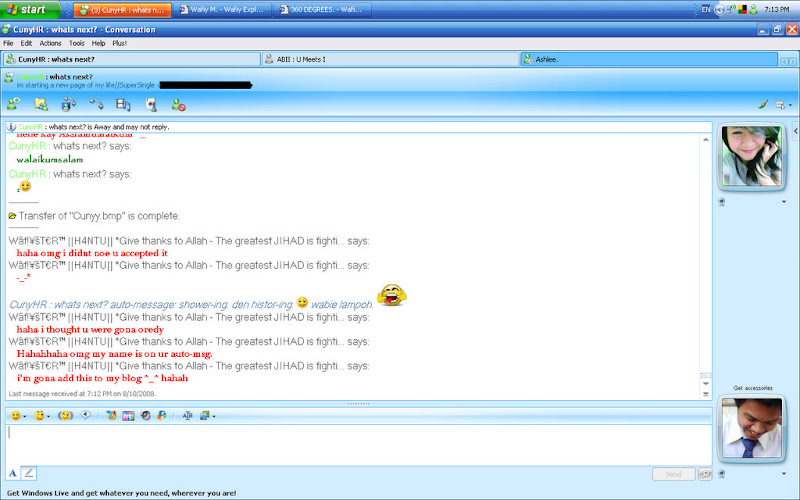Open Wafiy M. taskbar window
Viewport: 800px width, 500px height.
(x=222, y=10)
